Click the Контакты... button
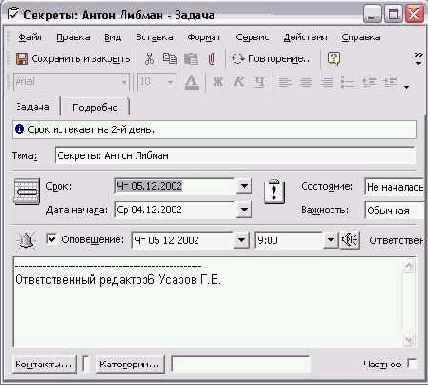Screen dimensions: 428x385 tap(44, 364)
